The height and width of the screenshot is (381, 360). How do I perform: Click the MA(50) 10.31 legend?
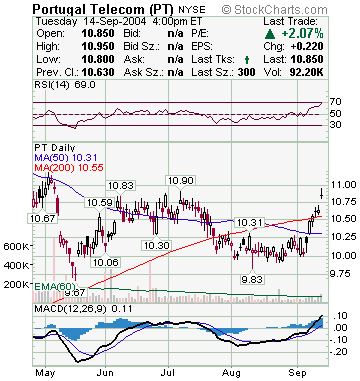click(x=66, y=158)
